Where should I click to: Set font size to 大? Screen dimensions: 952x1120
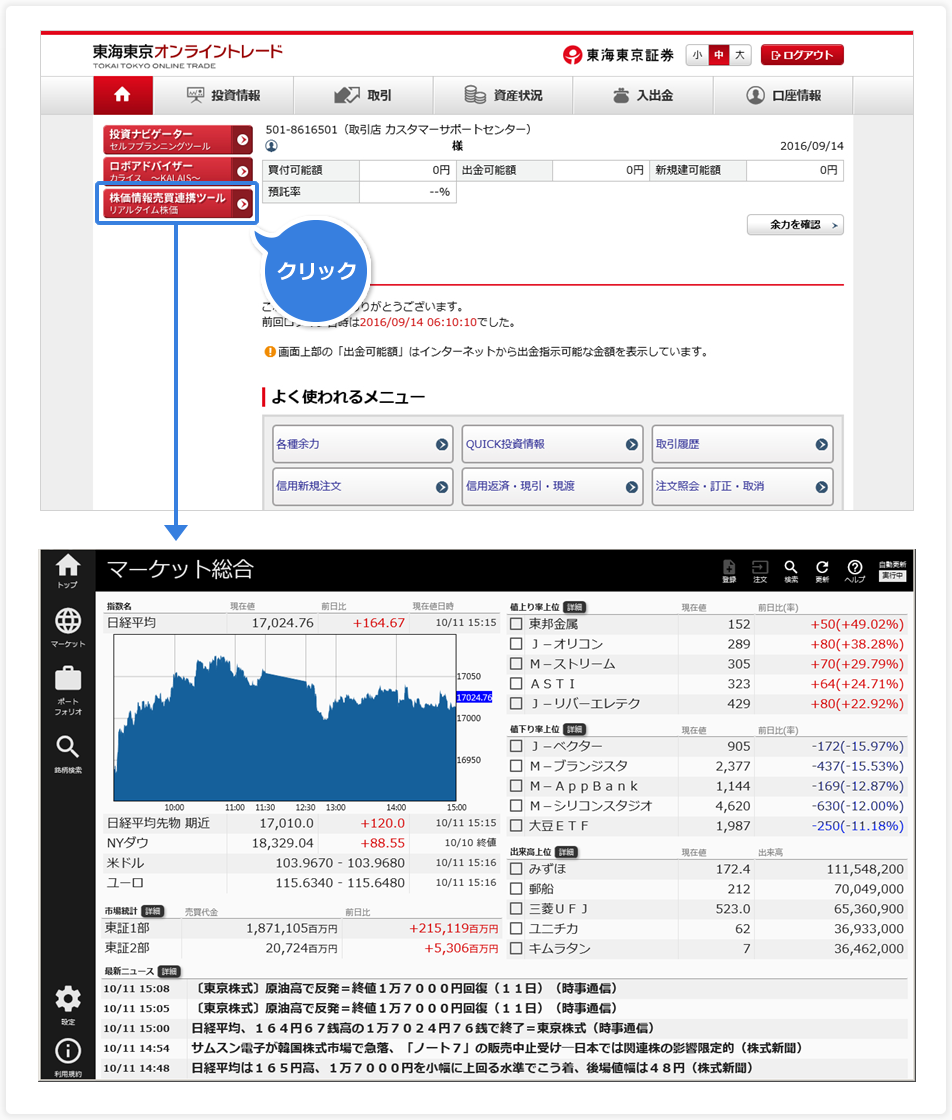pos(740,55)
